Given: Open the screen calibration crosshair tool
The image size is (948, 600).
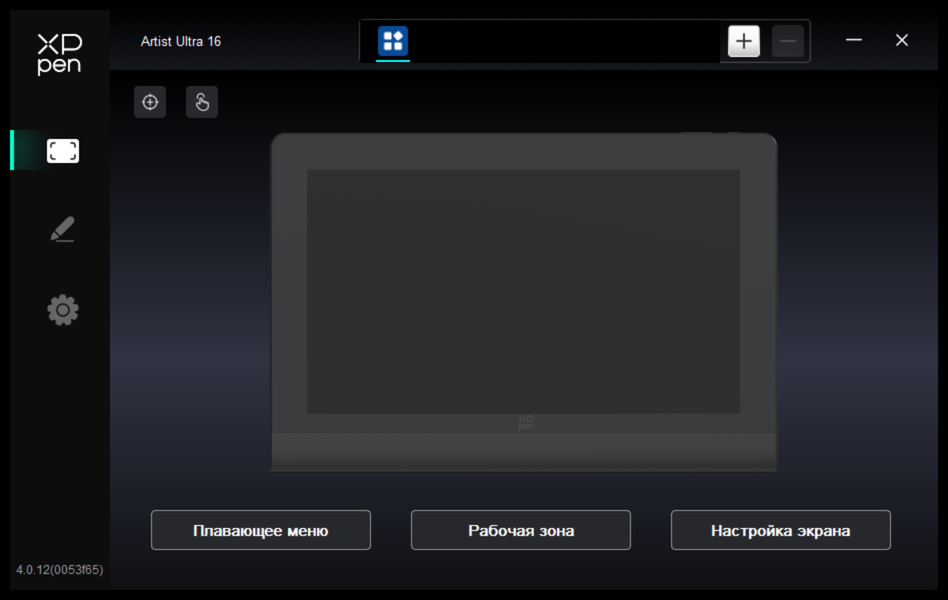Looking at the screenshot, I should point(150,102).
